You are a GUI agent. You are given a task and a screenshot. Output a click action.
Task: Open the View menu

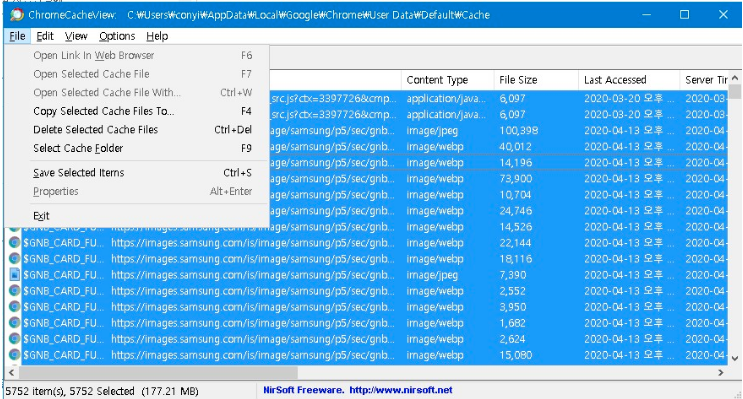(76, 36)
